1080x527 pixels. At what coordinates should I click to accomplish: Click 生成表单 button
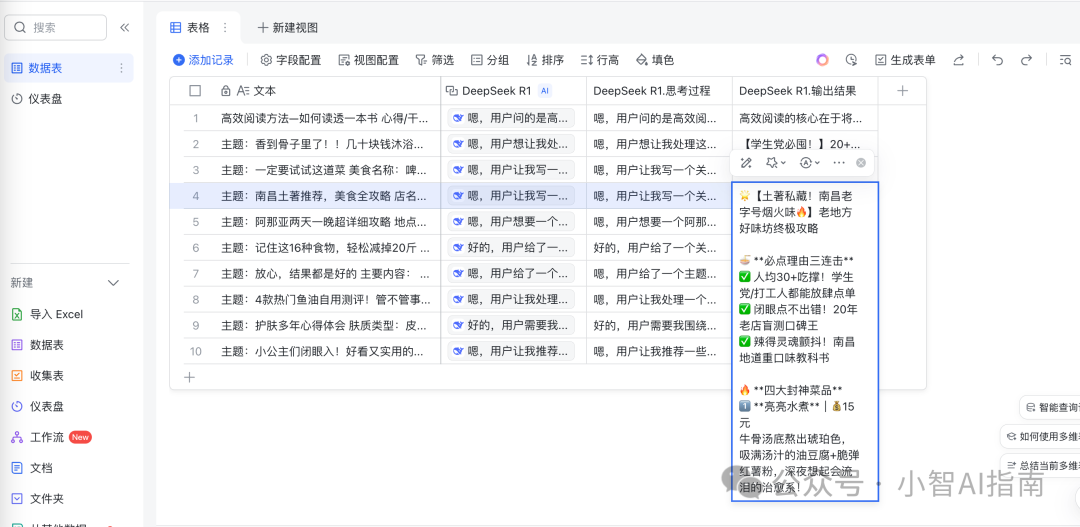tap(905, 60)
